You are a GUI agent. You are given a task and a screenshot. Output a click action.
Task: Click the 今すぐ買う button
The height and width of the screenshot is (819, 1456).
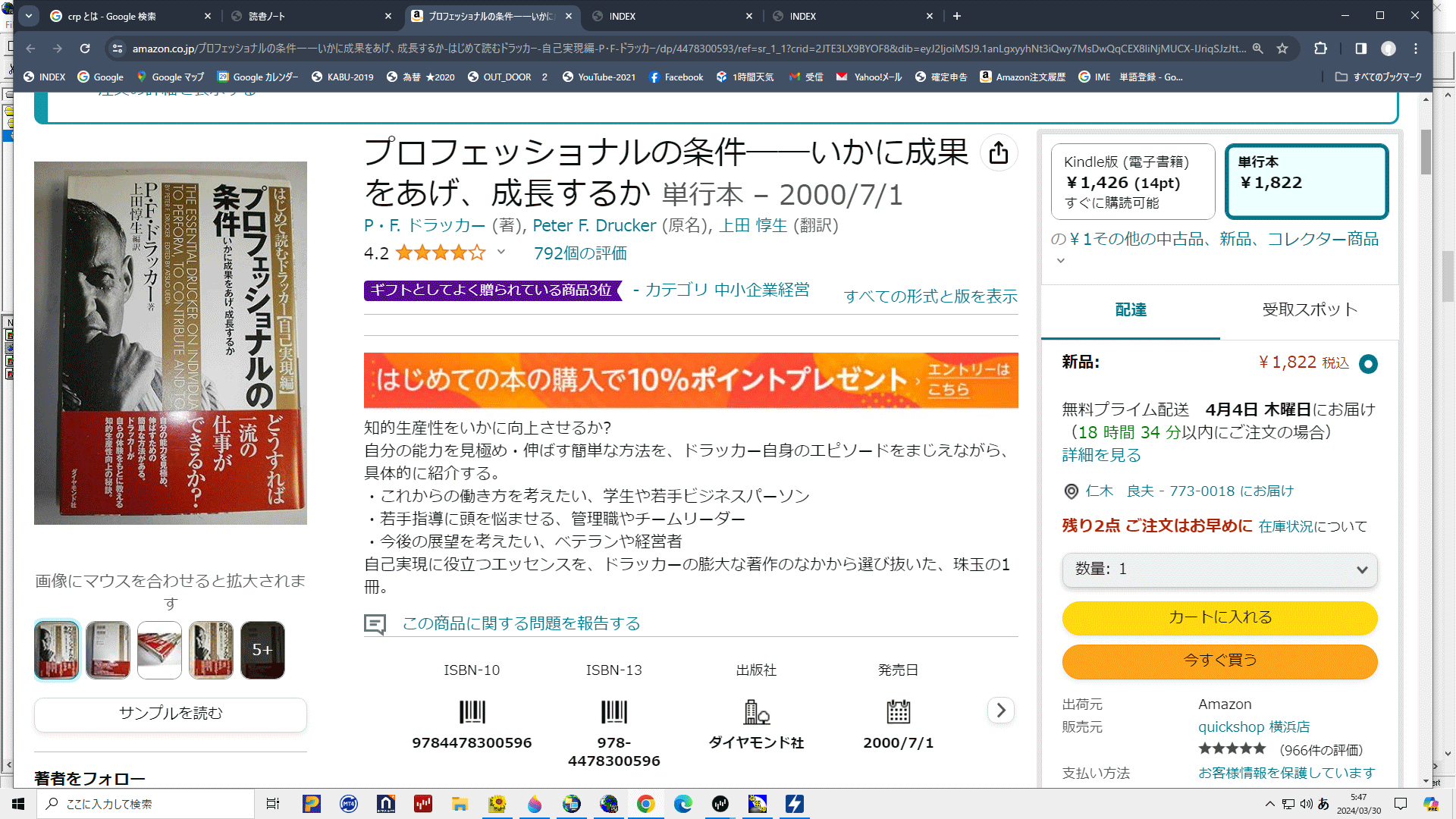tap(1219, 661)
